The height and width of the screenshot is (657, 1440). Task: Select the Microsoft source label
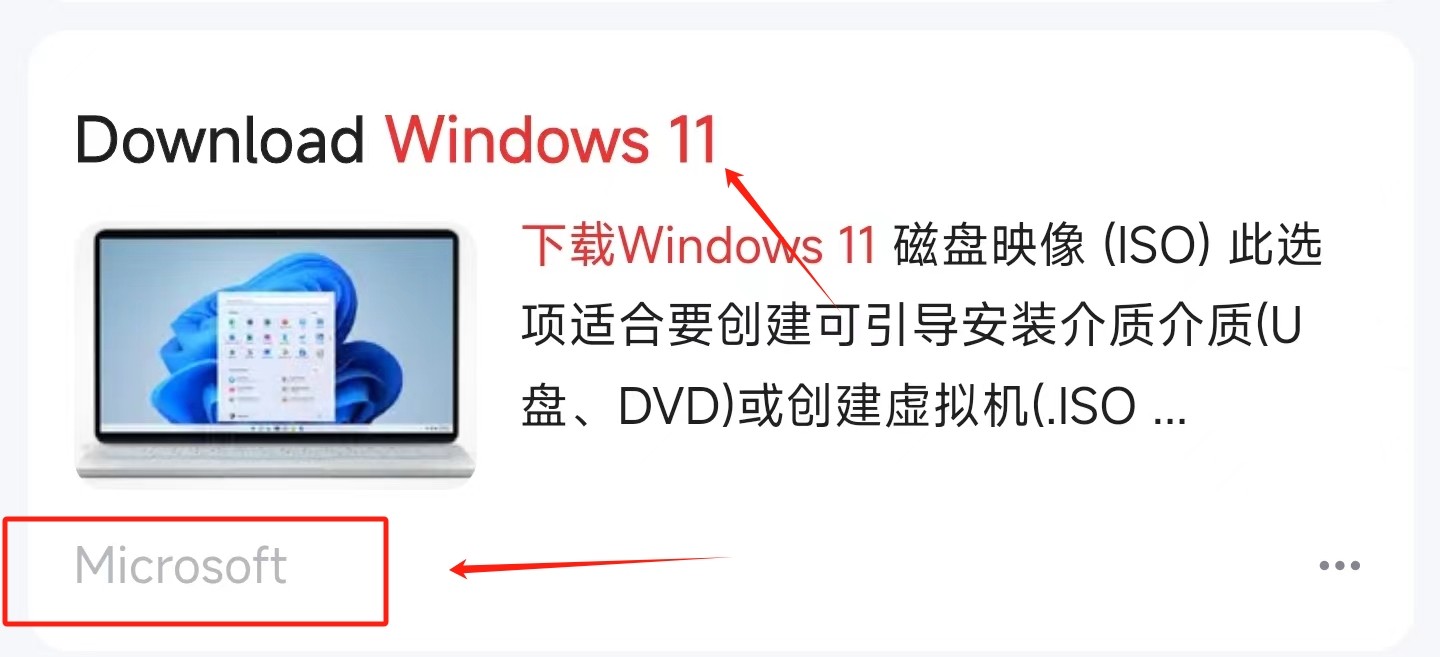(x=181, y=566)
